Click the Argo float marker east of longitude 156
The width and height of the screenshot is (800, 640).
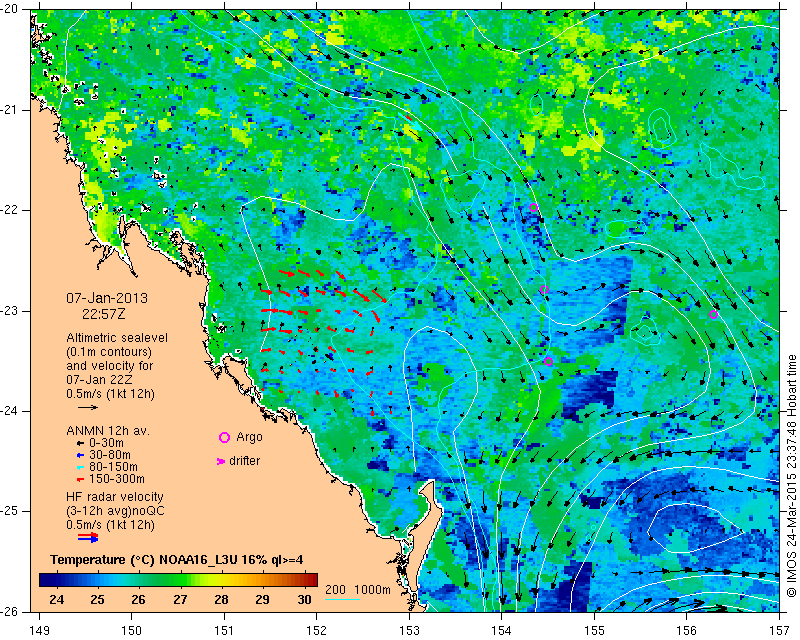click(713, 314)
